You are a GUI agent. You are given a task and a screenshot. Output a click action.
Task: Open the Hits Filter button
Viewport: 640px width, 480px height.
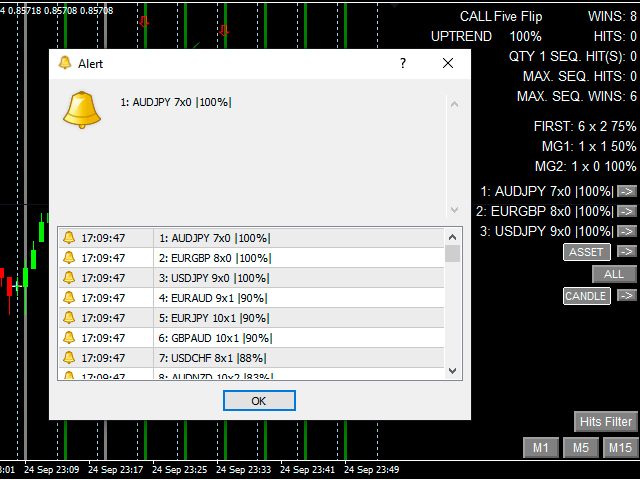(605, 422)
